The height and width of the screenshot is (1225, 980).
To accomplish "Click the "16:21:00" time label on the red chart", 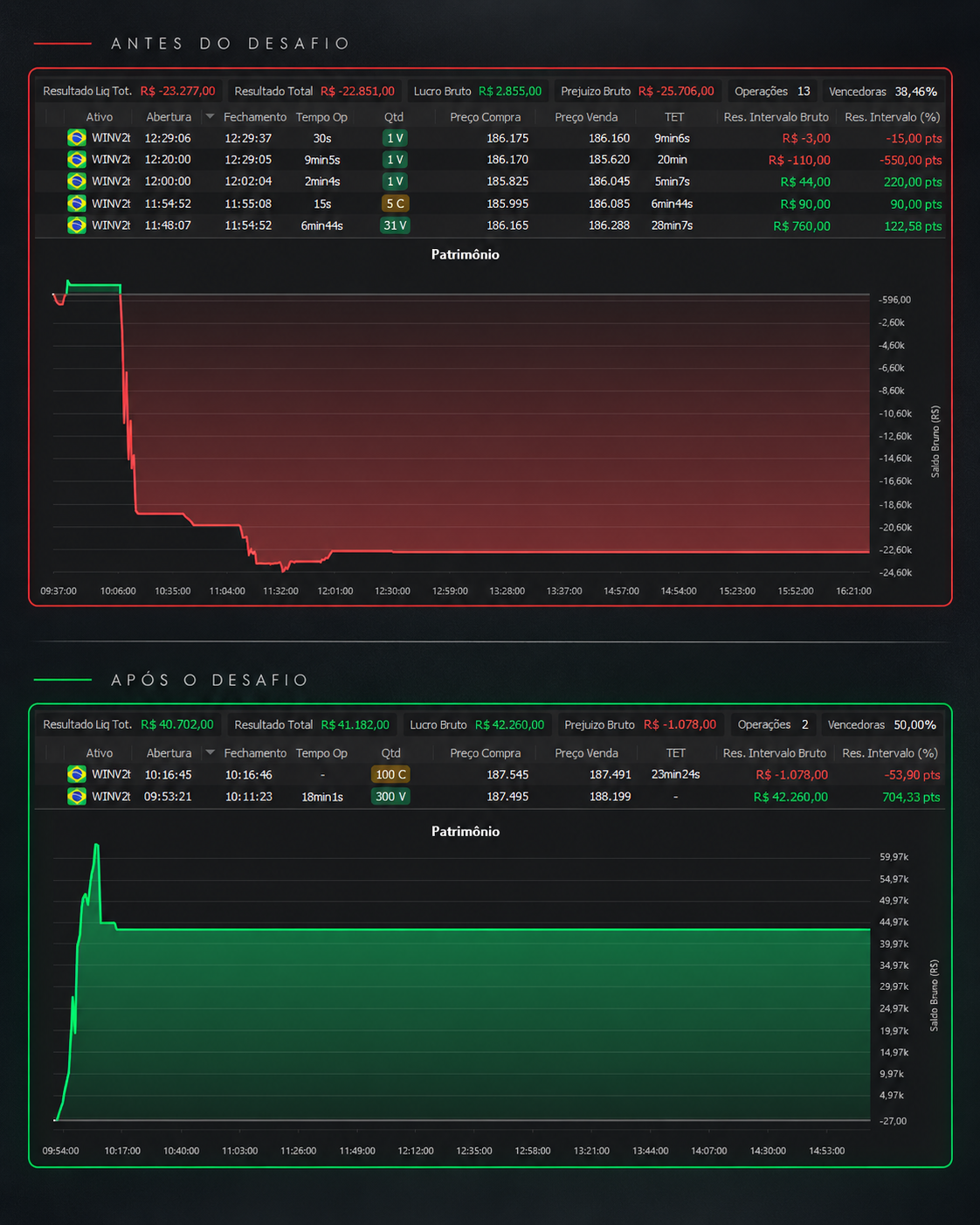I will 853,592.
